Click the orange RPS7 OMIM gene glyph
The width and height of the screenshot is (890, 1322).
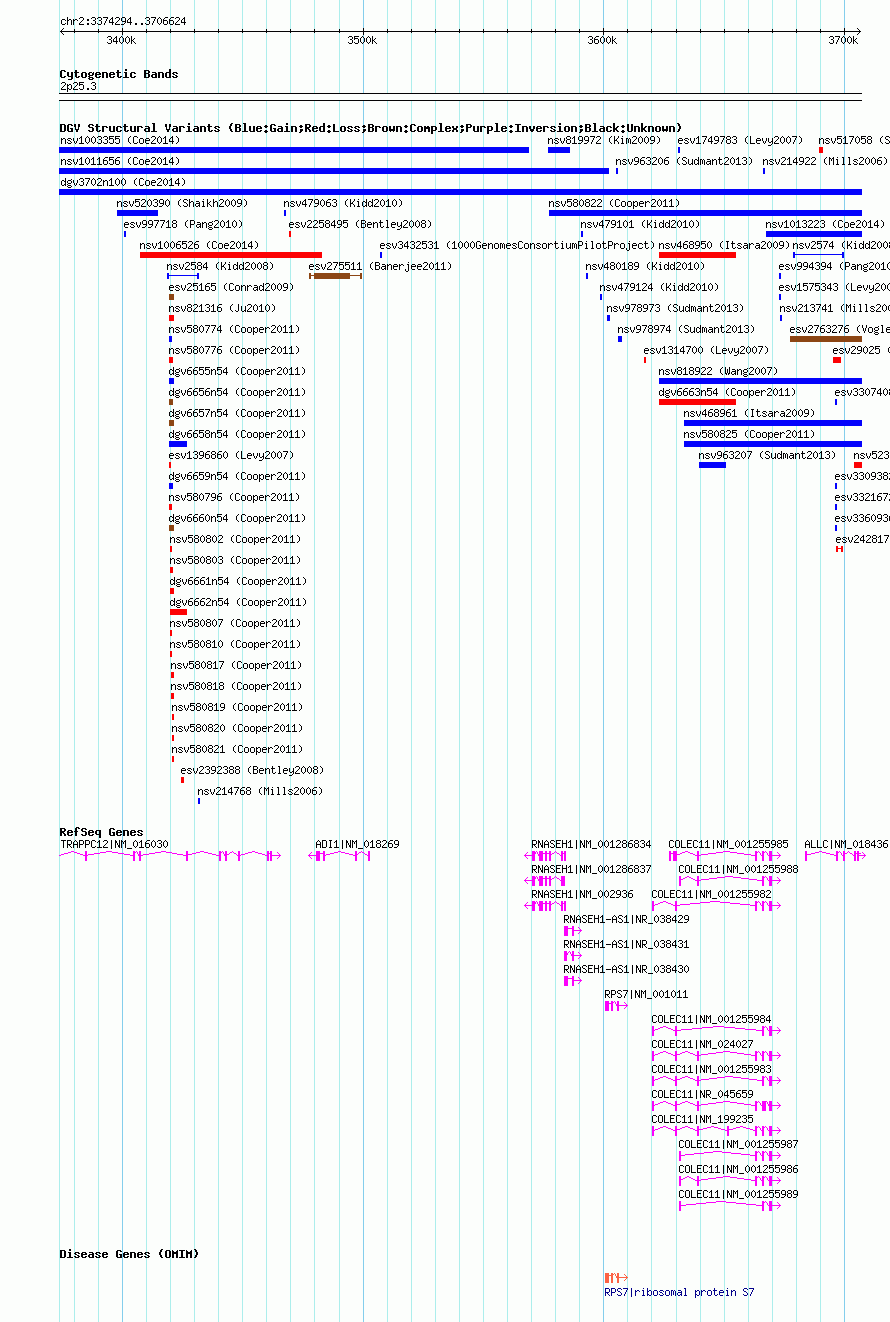tap(616, 1278)
